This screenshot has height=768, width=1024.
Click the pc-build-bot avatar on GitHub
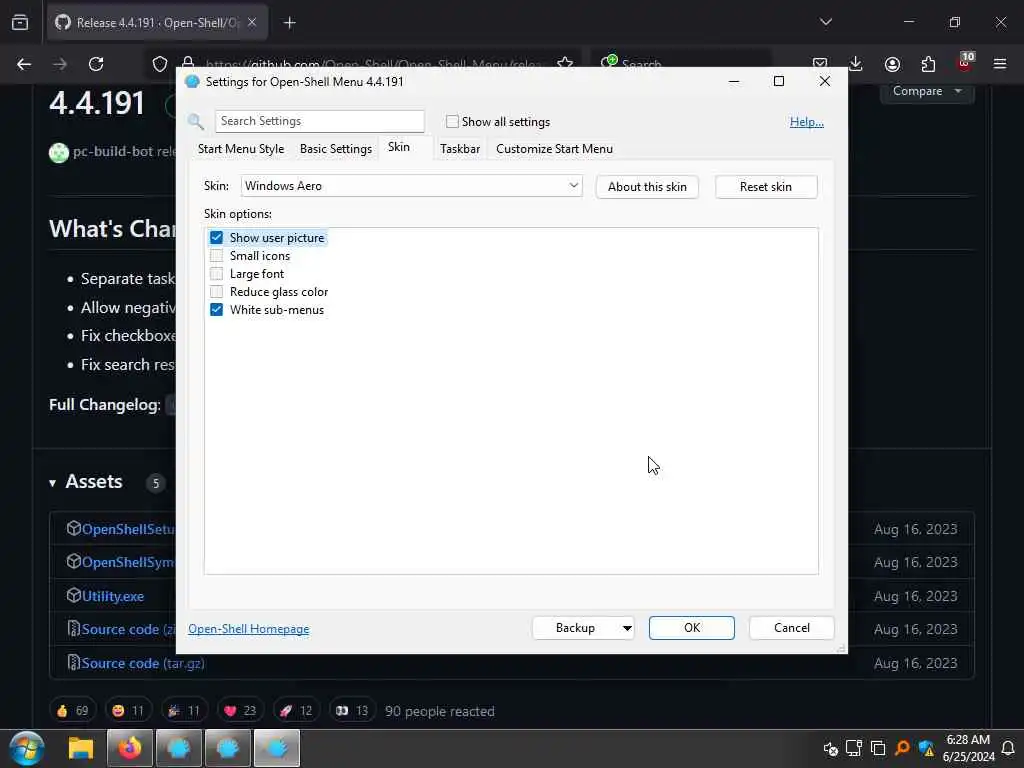(x=59, y=152)
